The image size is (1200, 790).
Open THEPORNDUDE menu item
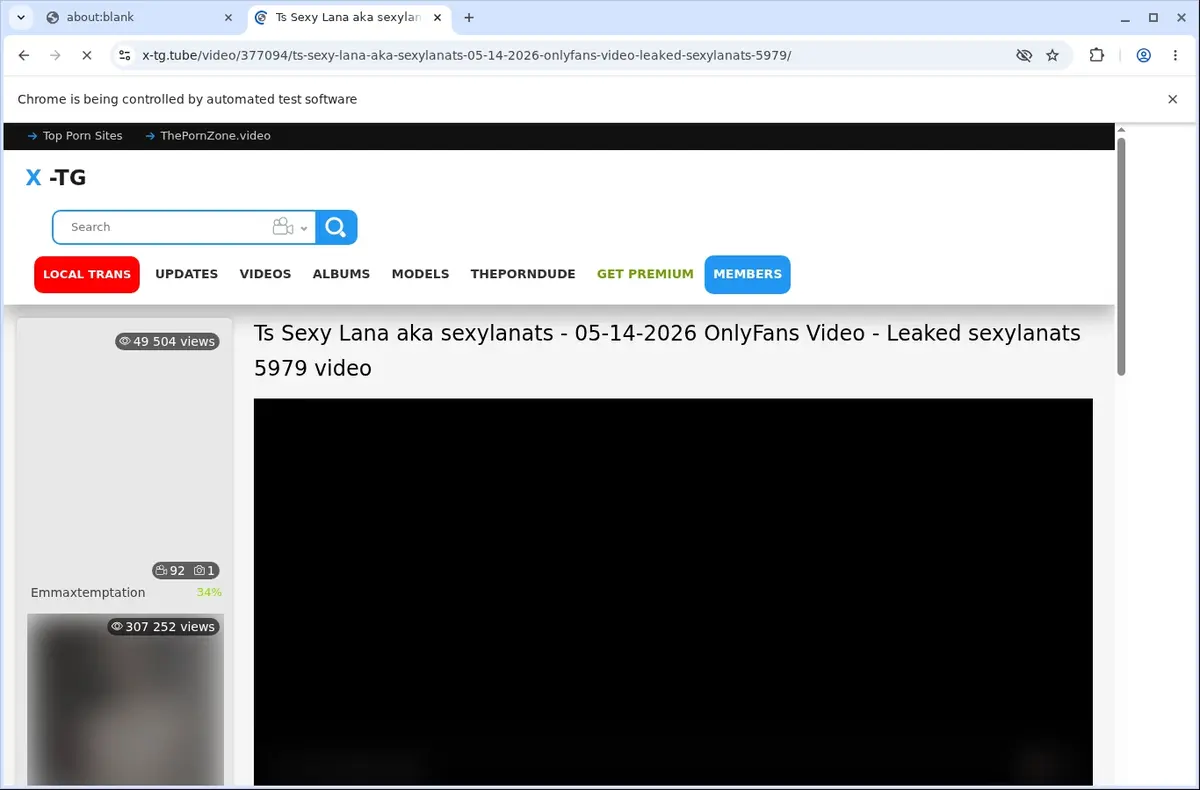click(x=523, y=274)
